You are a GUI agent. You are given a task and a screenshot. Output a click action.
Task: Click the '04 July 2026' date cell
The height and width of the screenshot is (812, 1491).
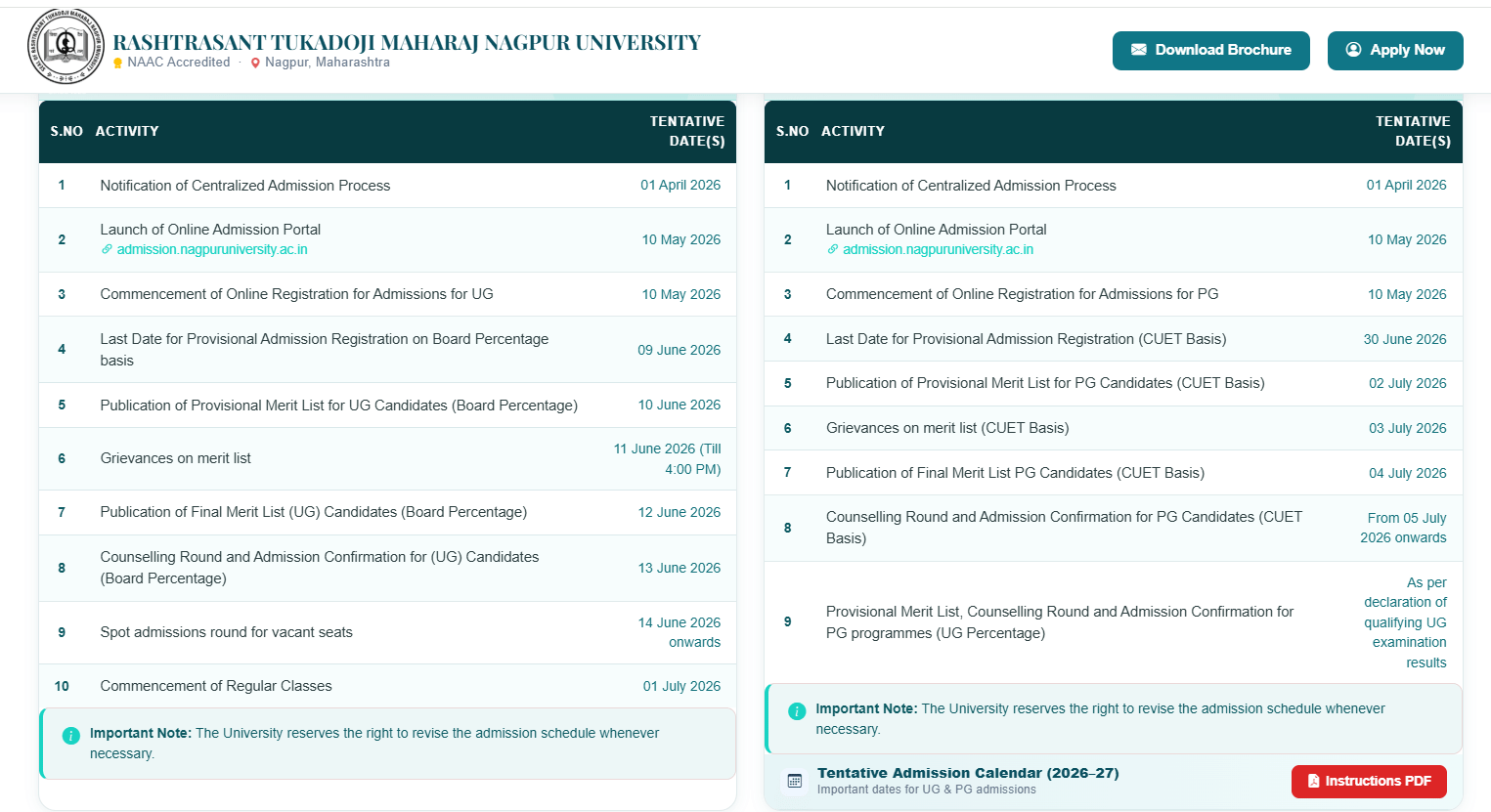1408,473
